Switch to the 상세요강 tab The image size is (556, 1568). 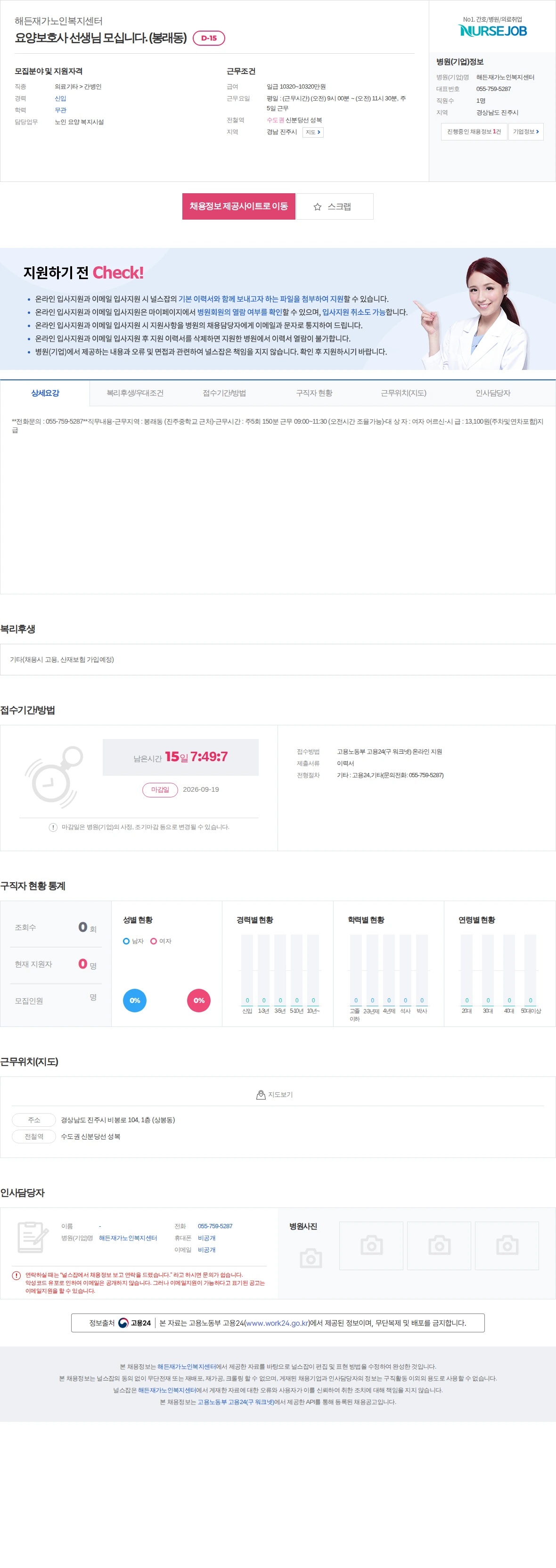point(45,393)
